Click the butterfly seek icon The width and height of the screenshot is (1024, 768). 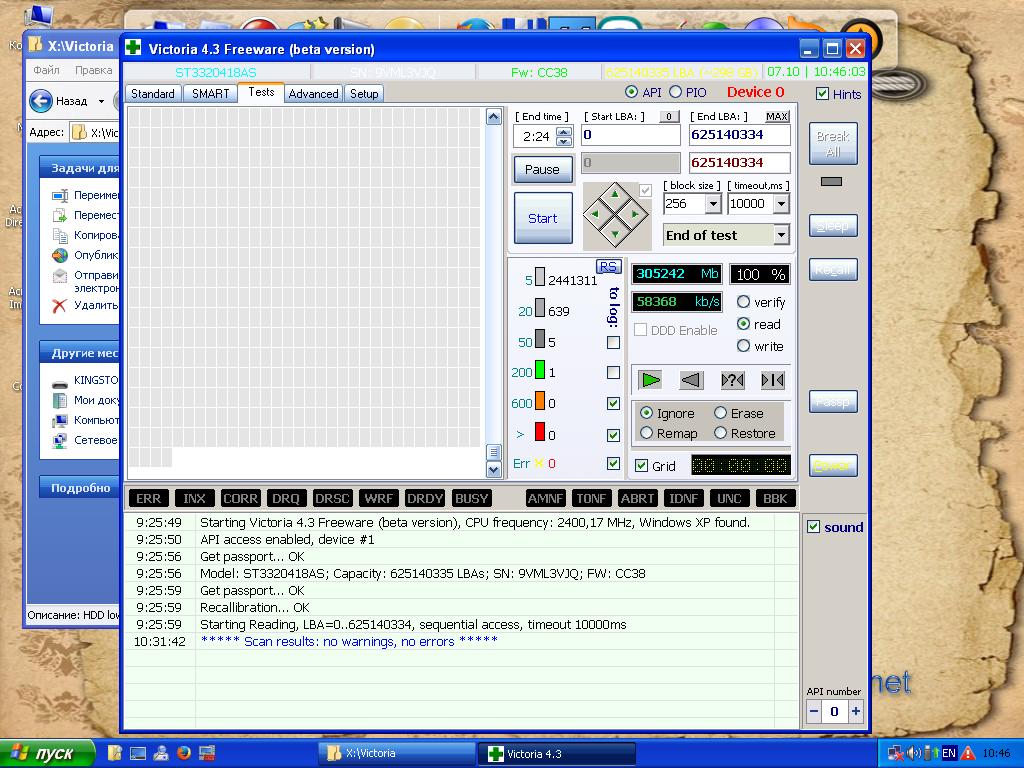[773, 379]
